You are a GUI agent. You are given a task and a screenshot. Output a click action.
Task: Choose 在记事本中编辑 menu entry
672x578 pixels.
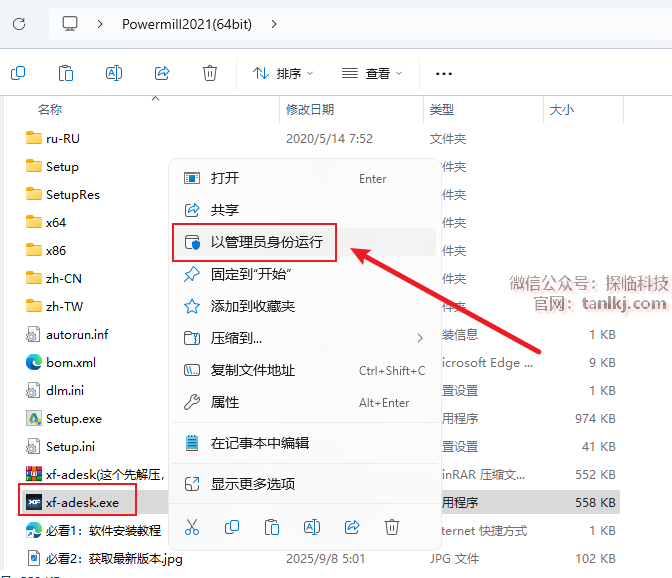(305, 443)
